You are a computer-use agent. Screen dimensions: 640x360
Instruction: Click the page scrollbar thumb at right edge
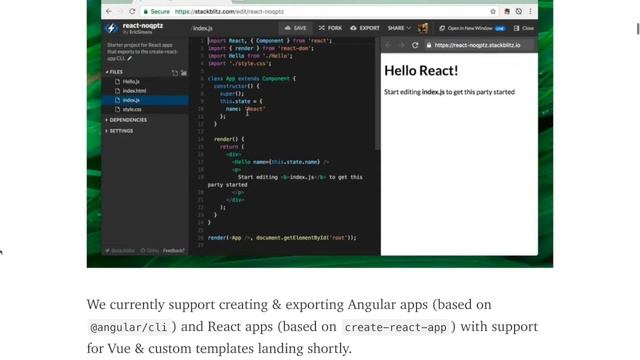pyautogui.click(x=638, y=29)
